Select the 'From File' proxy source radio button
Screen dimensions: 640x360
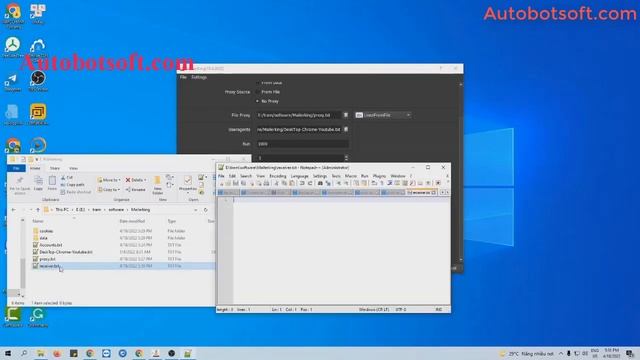(258, 92)
